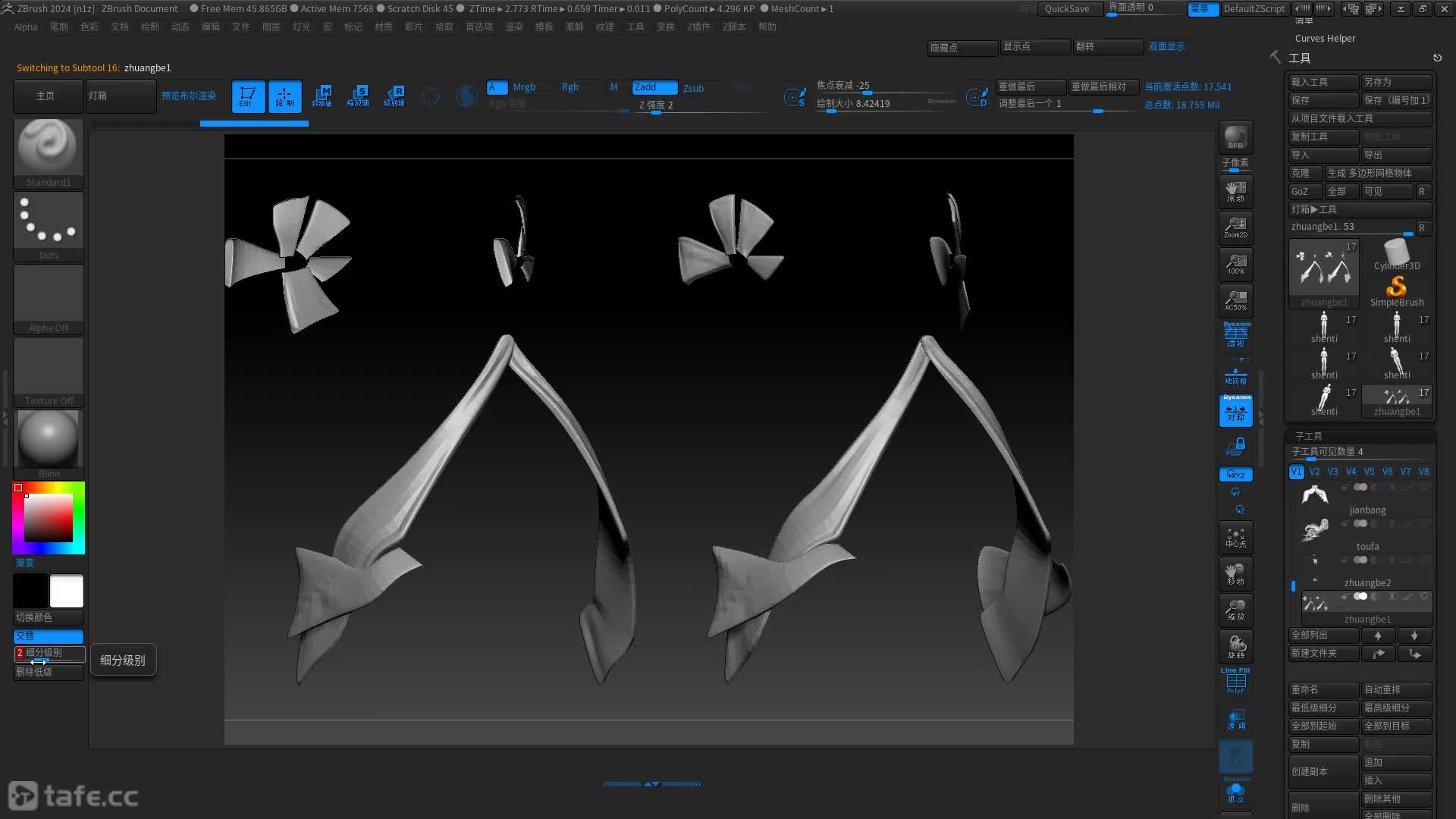The height and width of the screenshot is (819, 1456).
Task: Select the SimpleBrush tool thumbnail
Action: tap(1396, 291)
